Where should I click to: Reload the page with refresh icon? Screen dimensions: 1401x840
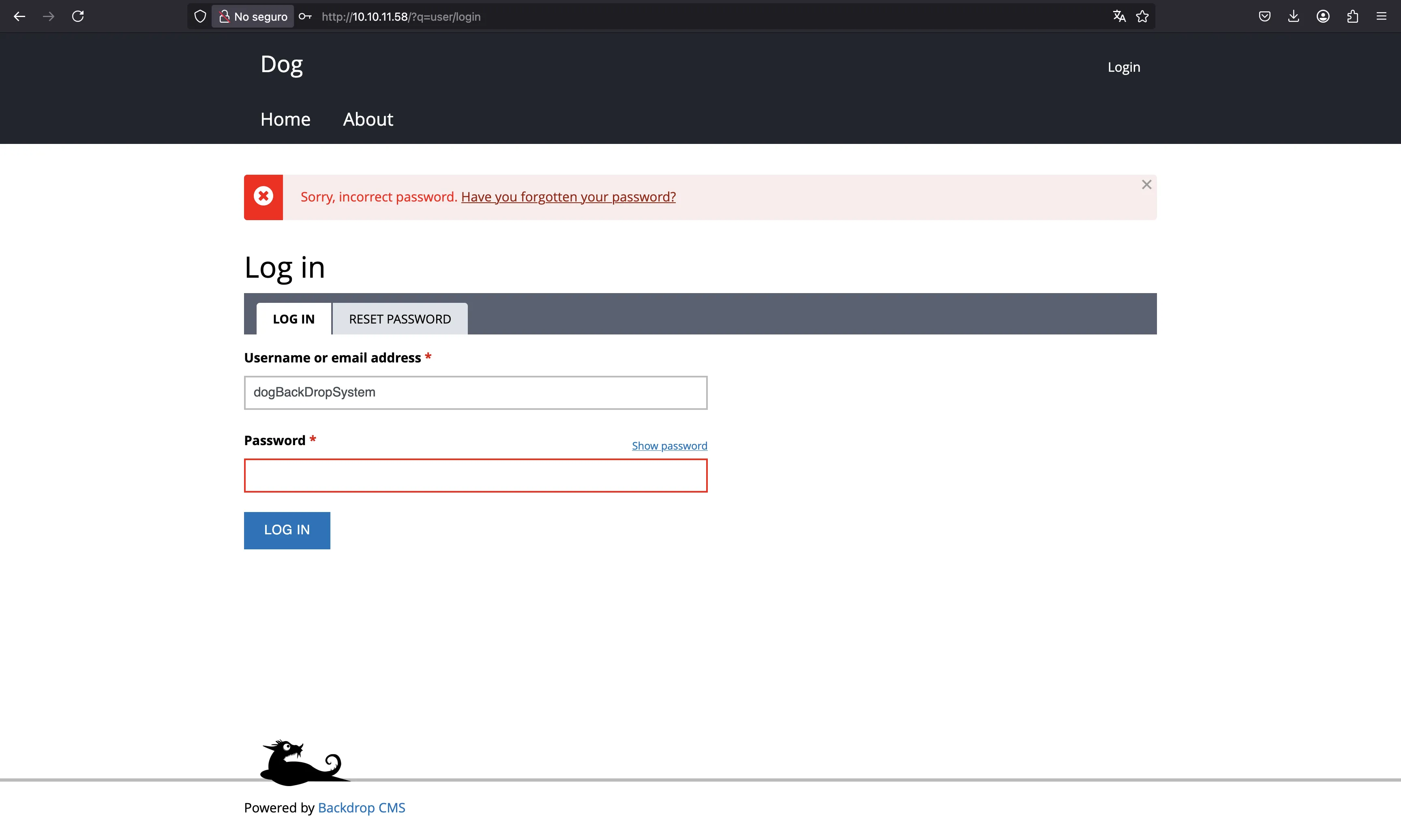[x=78, y=16]
